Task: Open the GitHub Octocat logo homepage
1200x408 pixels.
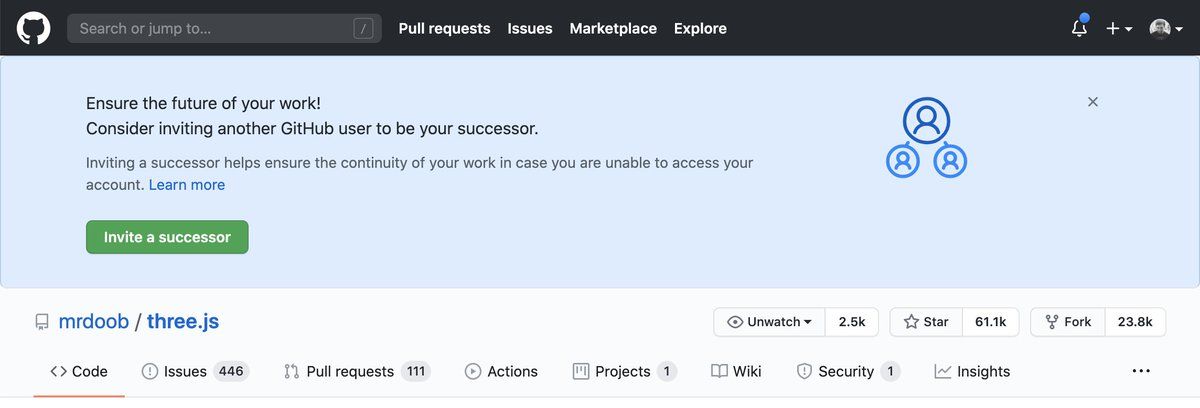Action: pyautogui.click(x=33, y=28)
